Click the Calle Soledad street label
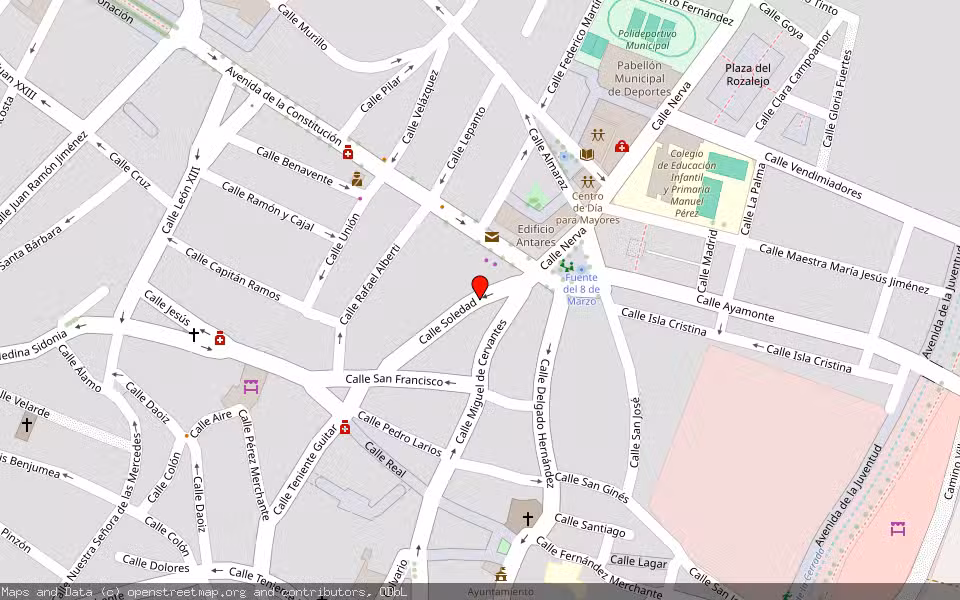Image resolution: width=960 pixels, height=600 pixels. pyautogui.click(x=449, y=320)
